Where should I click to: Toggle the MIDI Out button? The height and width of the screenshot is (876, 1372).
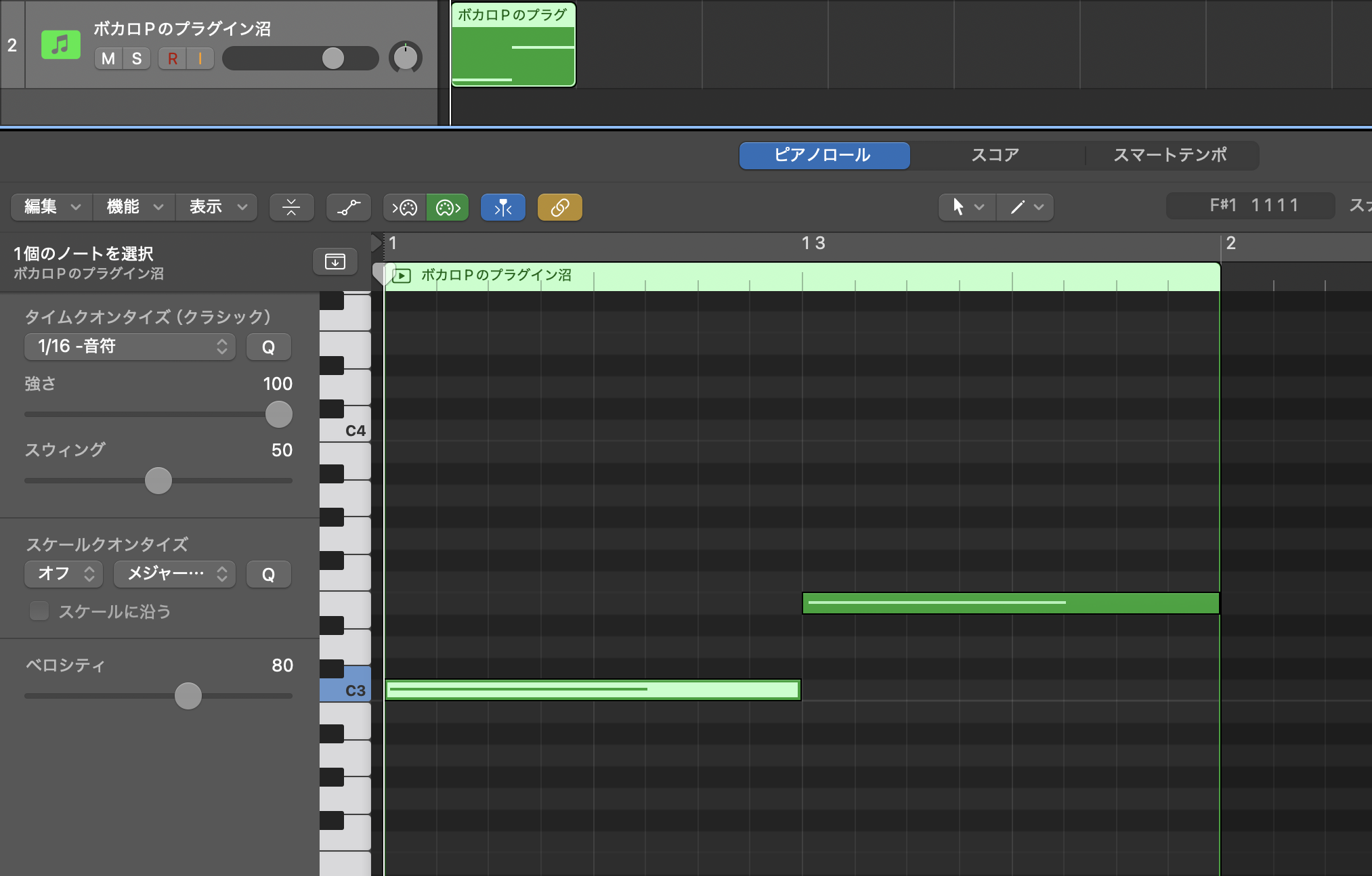[x=448, y=207]
